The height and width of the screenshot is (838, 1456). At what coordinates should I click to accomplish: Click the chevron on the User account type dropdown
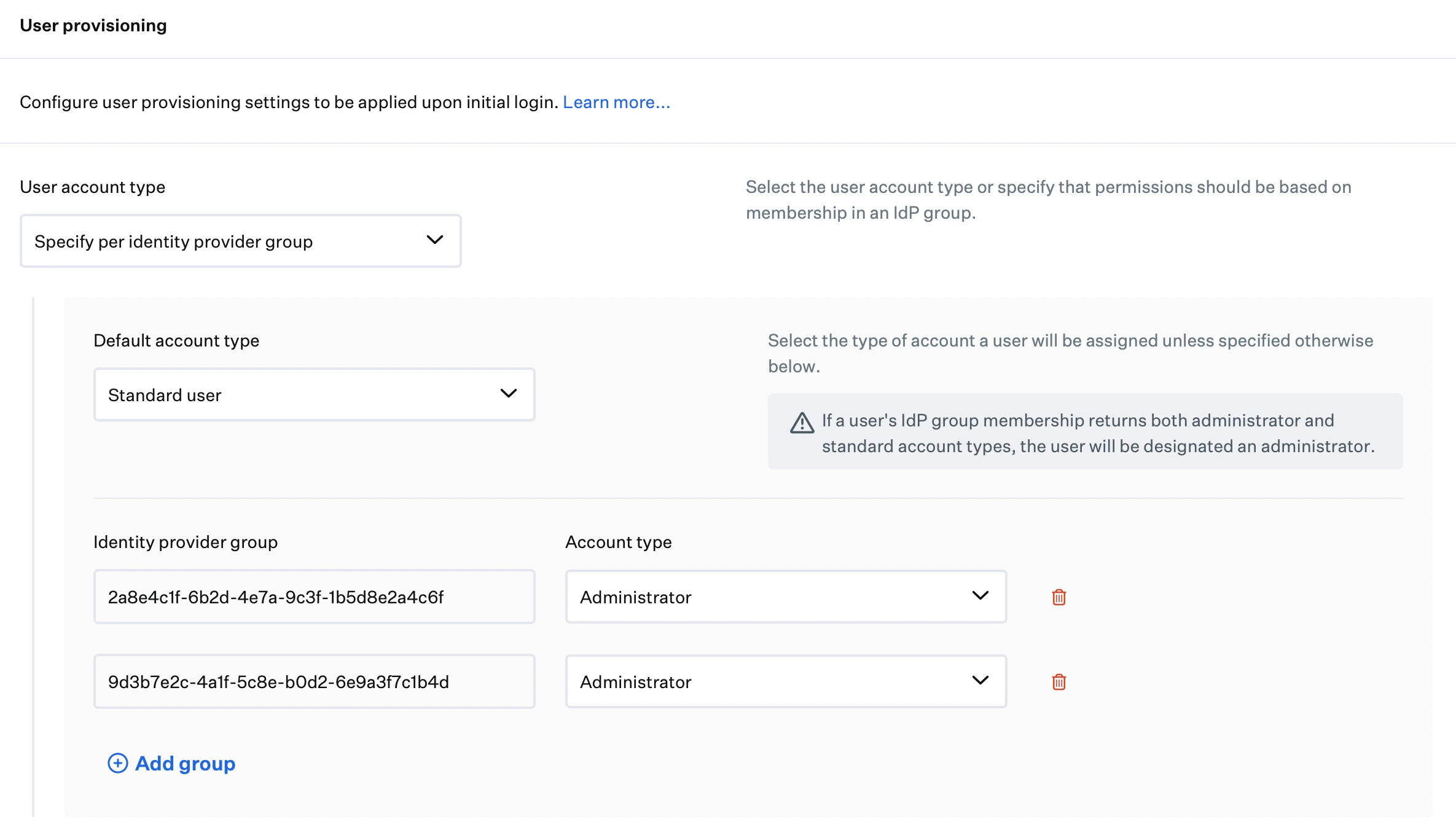tap(435, 240)
